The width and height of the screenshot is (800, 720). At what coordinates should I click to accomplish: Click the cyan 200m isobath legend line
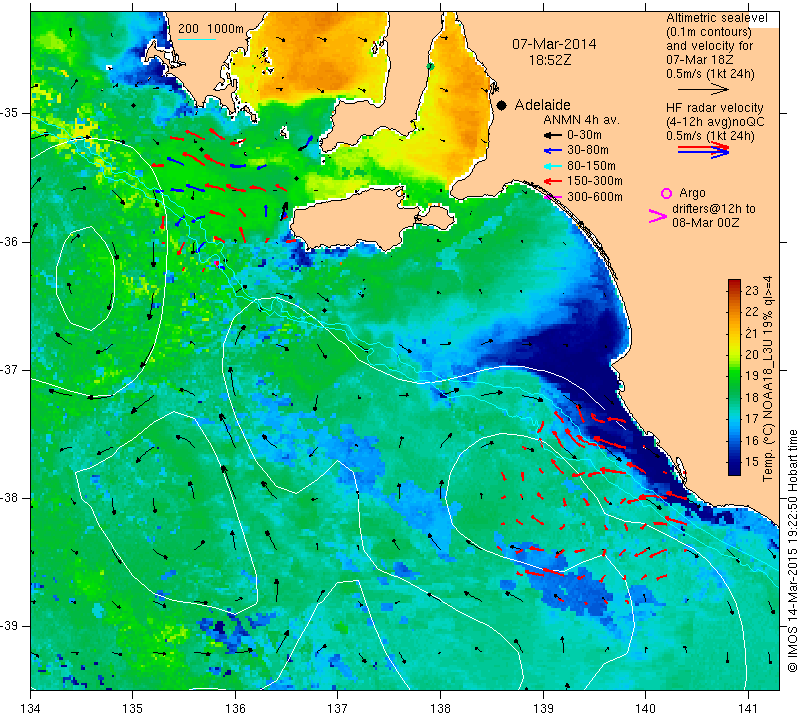(197, 39)
